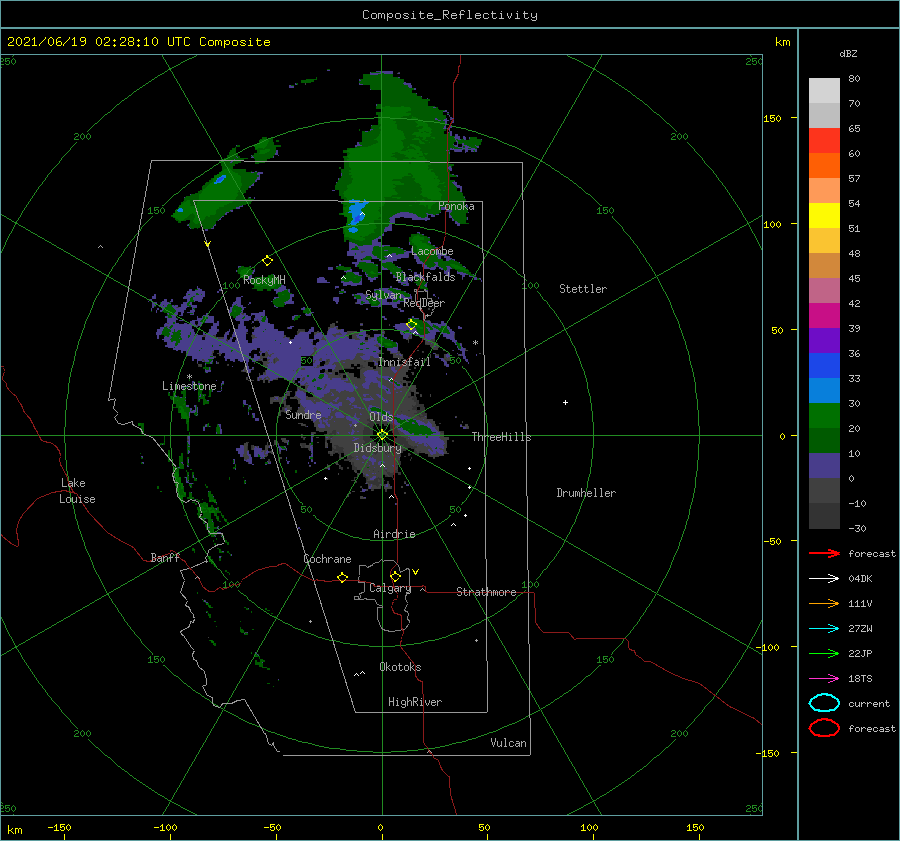The height and width of the screenshot is (841, 900).
Task: Click the 2021/06/19 02:28:10 UTC timestamp
Action: point(101,42)
